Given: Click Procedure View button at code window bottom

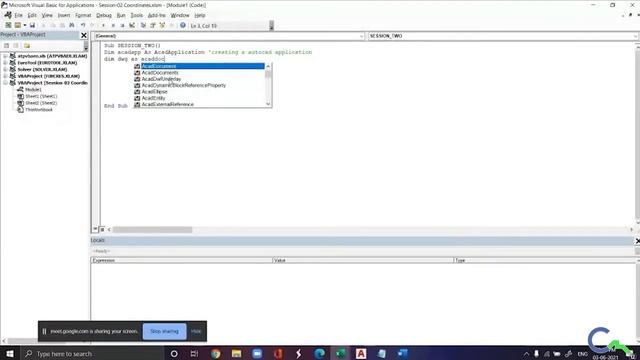Looking at the screenshot, I should point(95,229).
